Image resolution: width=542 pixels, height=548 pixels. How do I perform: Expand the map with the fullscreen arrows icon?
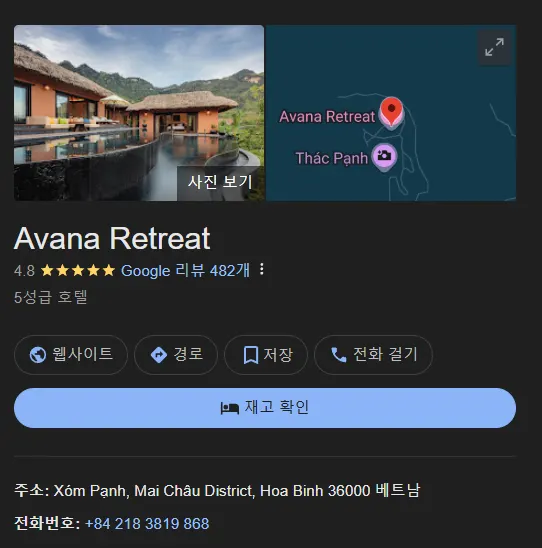[x=494, y=47]
